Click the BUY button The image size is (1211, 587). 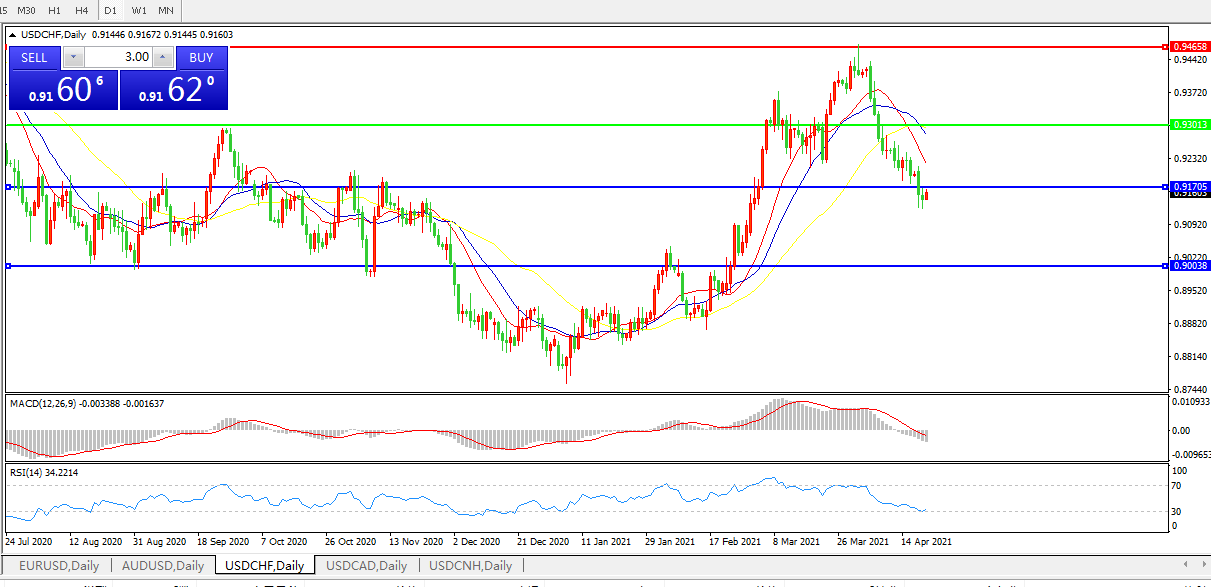[201, 58]
